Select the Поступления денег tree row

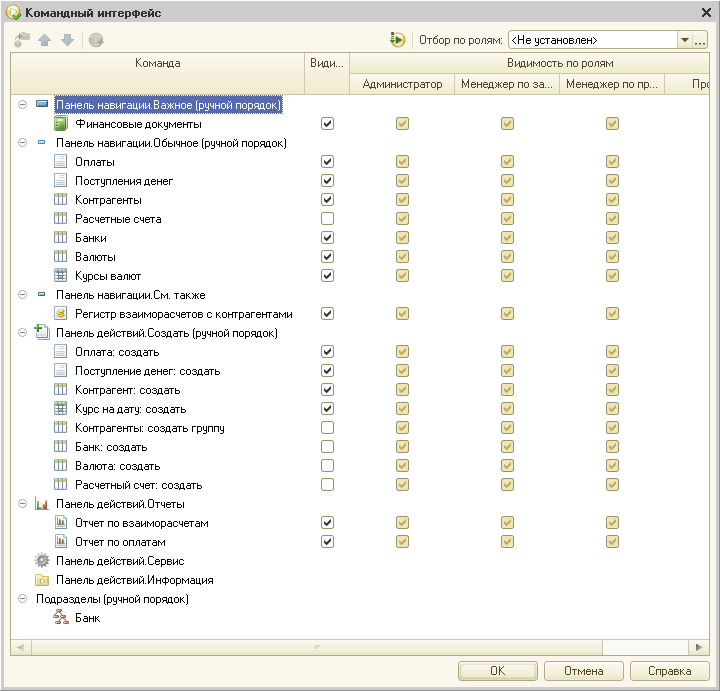coord(124,181)
